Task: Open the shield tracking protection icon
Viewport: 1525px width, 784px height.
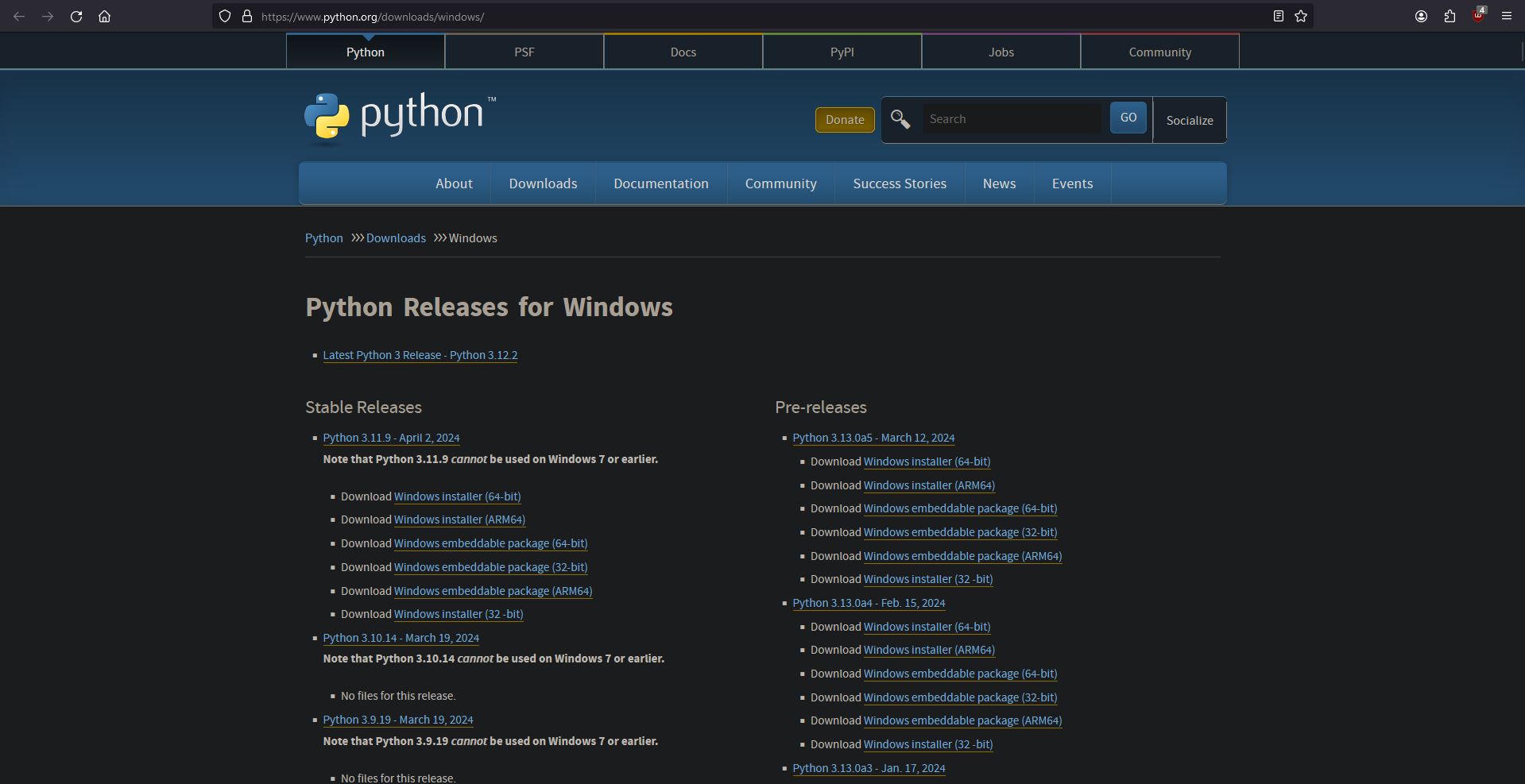Action: (x=225, y=16)
